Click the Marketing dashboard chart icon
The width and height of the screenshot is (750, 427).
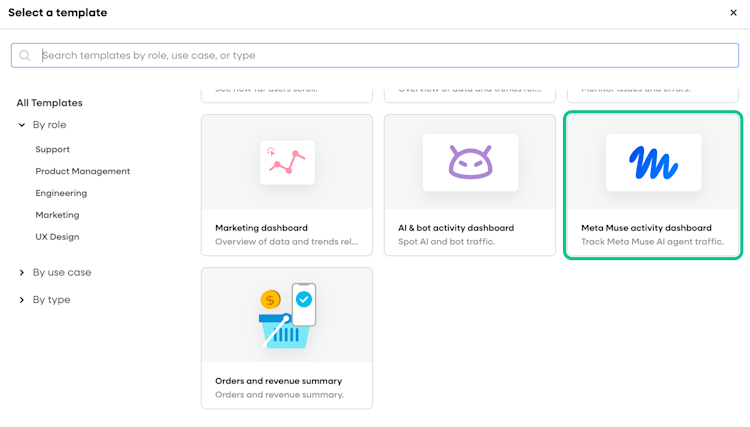(287, 162)
